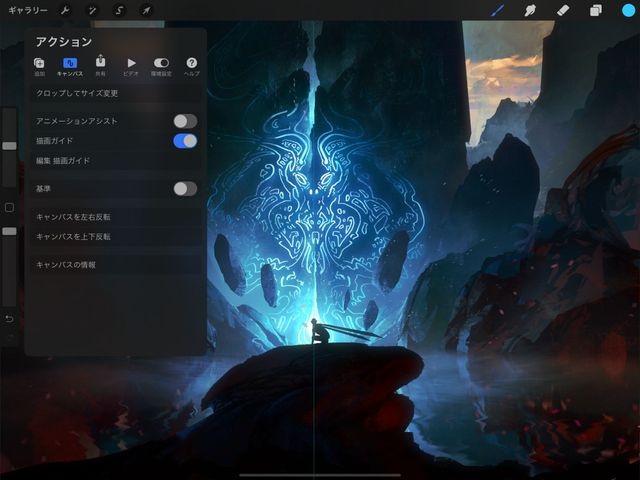Switch to the キャンバス tab
This screenshot has height=480, width=640.
[x=70, y=67]
